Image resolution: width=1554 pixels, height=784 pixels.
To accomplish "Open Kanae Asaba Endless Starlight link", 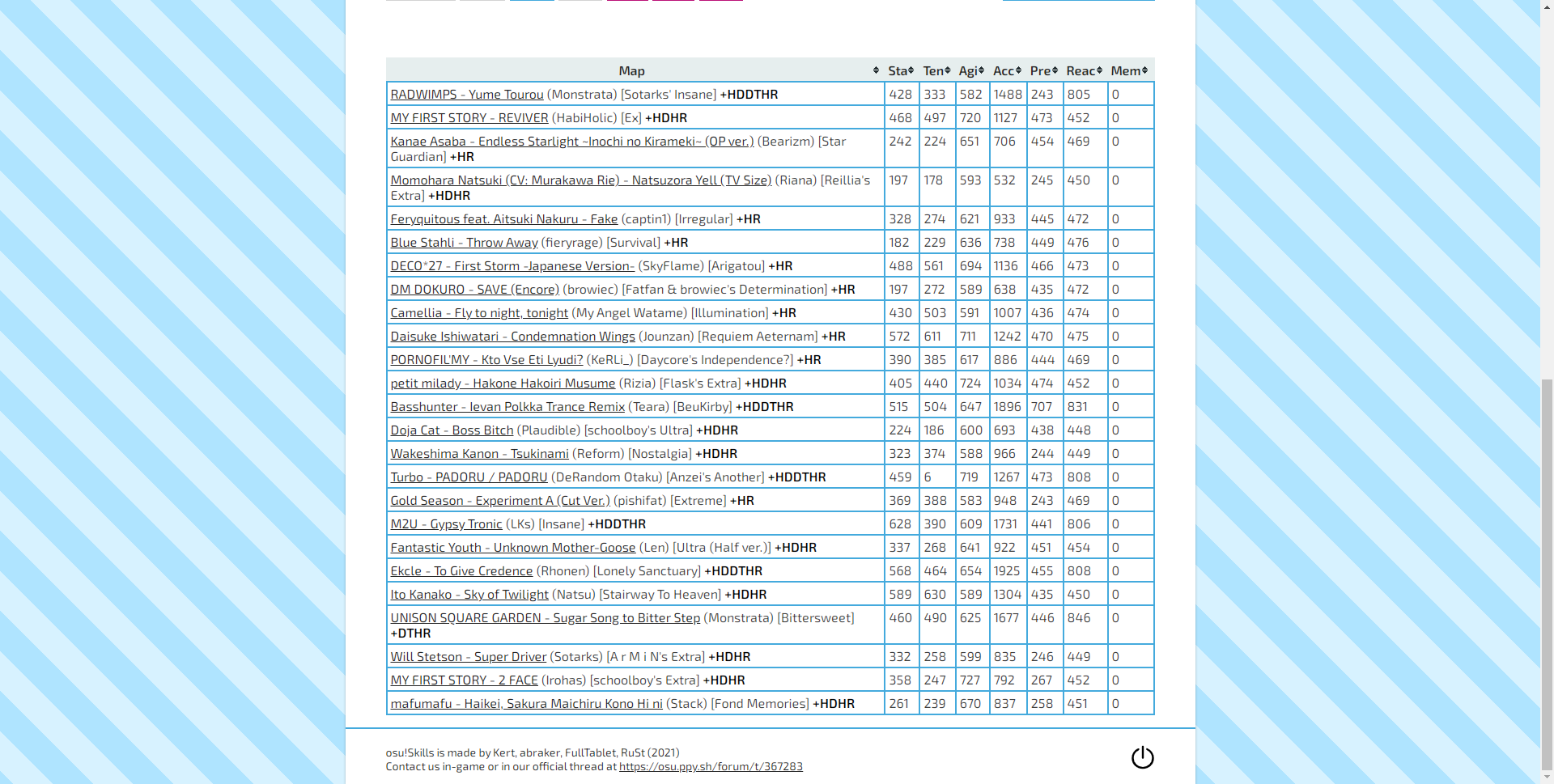I will point(572,142).
